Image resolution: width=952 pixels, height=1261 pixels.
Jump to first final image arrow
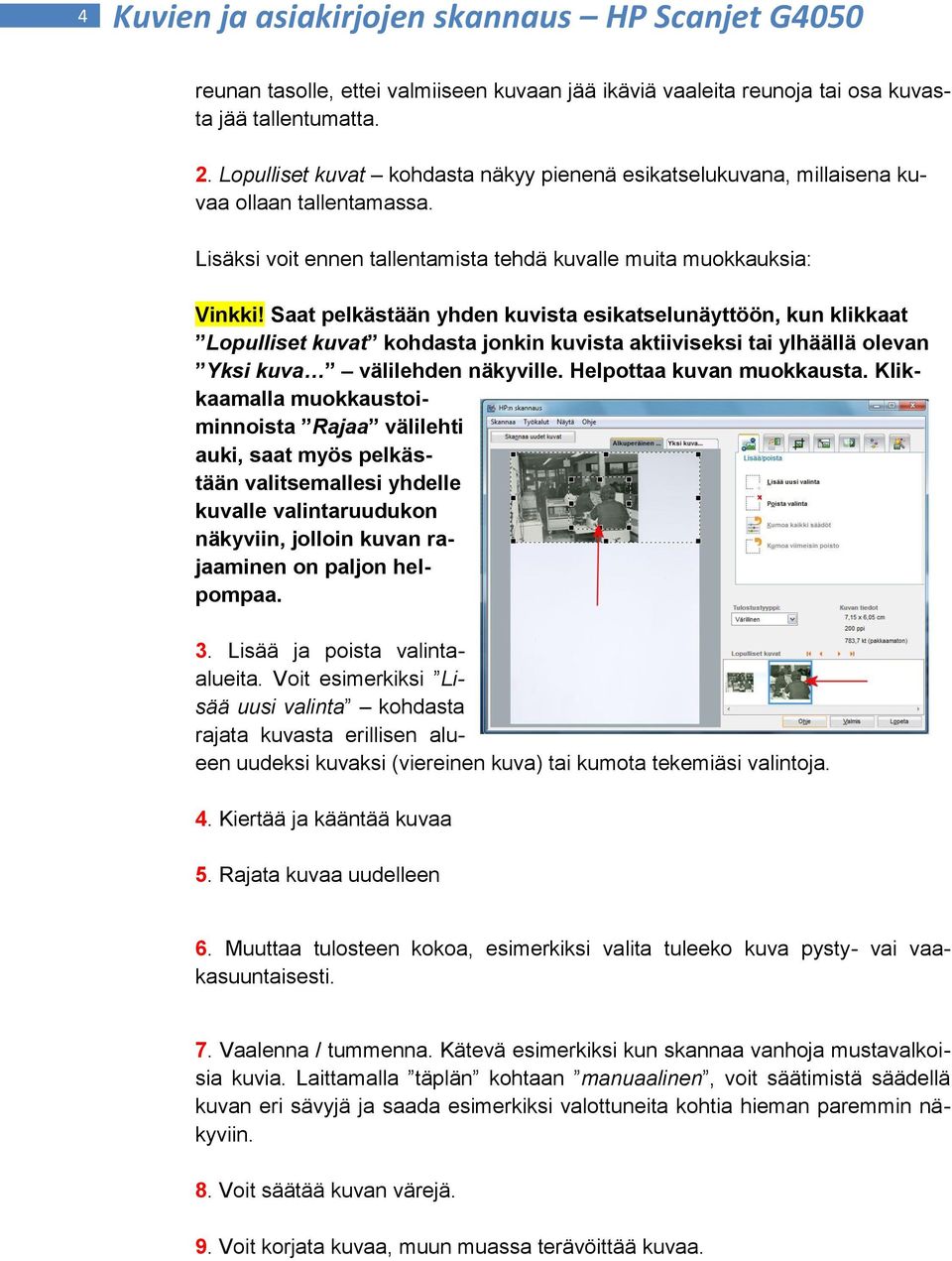tap(809, 654)
